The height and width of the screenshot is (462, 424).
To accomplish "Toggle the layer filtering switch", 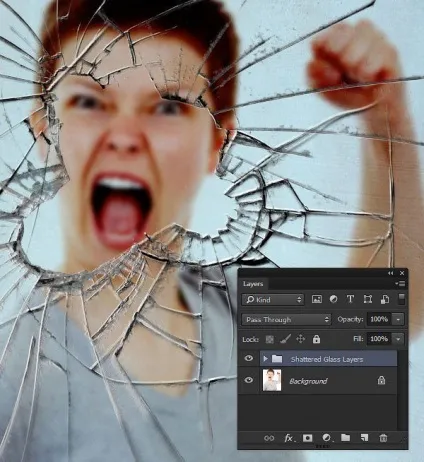I will [402, 299].
